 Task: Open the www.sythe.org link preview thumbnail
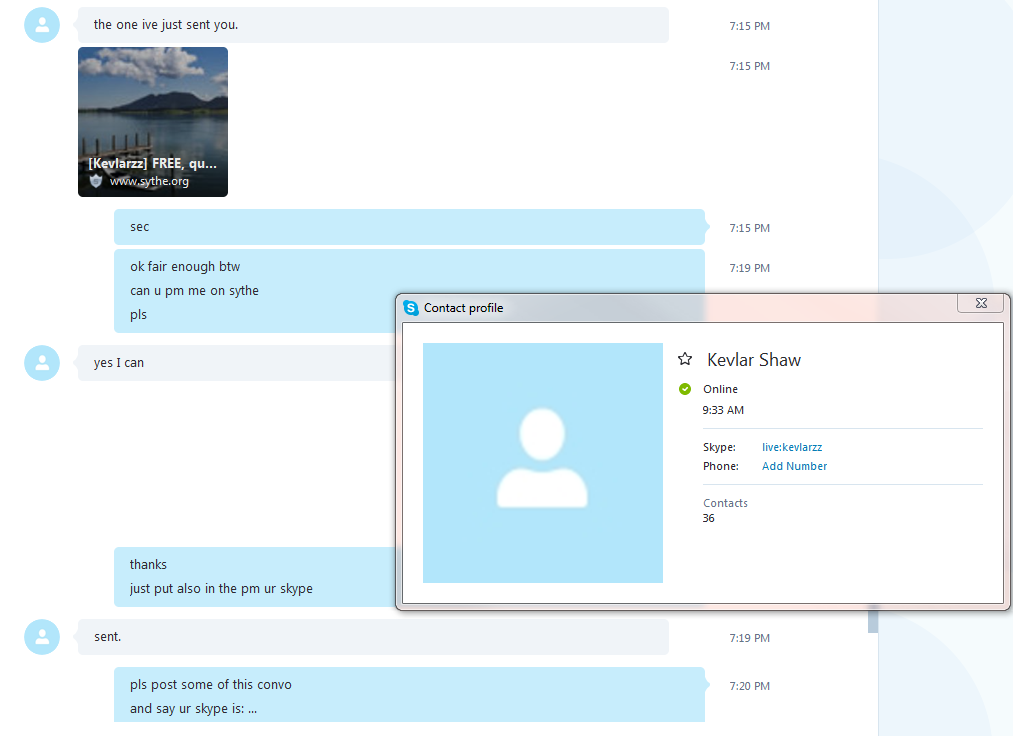[153, 121]
